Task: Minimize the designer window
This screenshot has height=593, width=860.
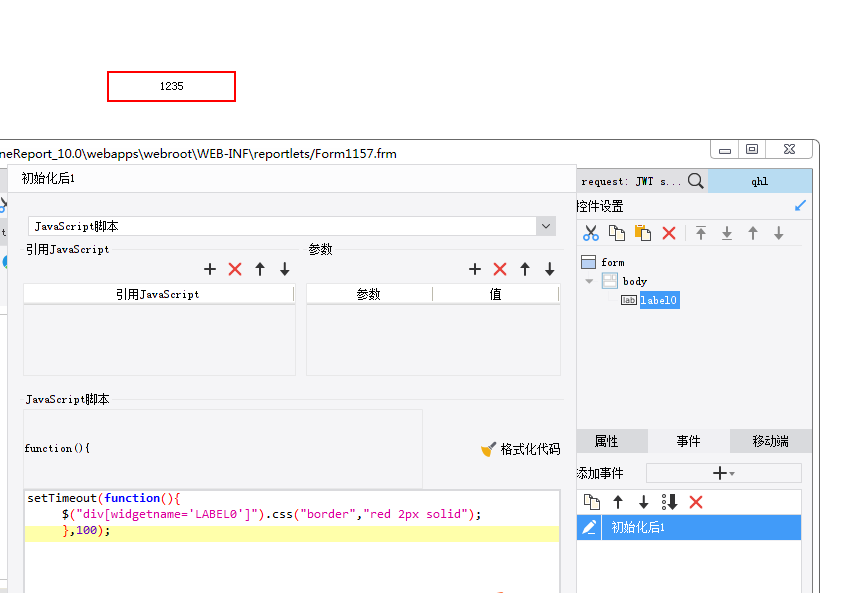Action: click(x=725, y=150)
